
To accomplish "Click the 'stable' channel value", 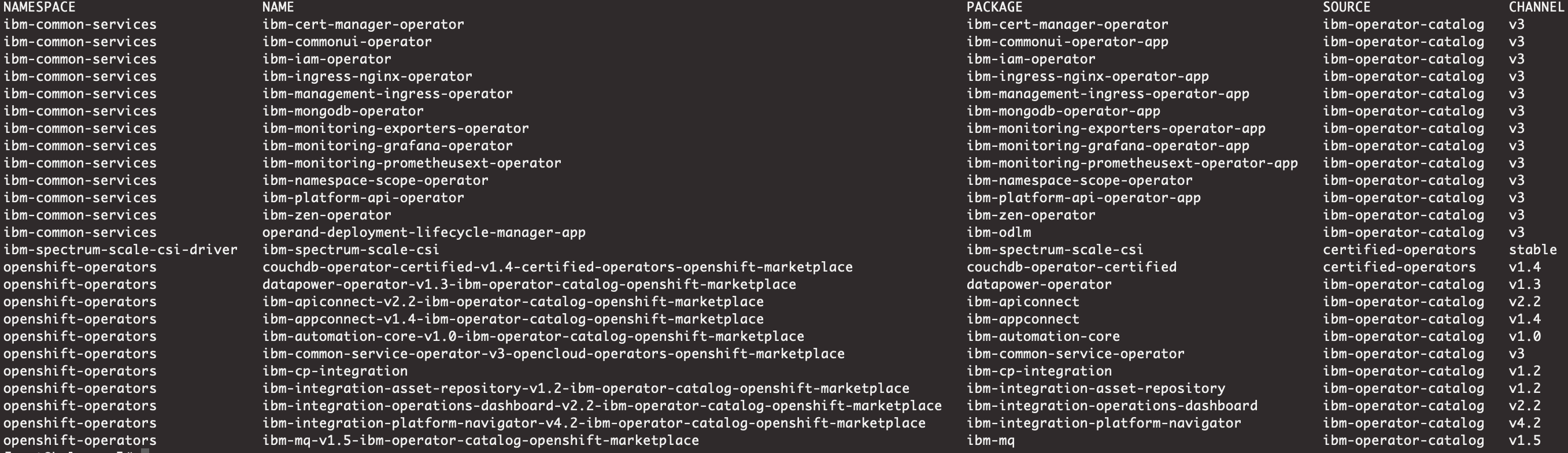I will [x=1532, y=250].
